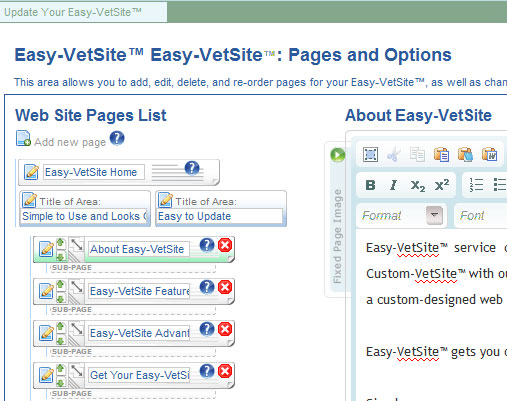
Task: Click the Cut scissors icon
Action: coord(394,155)
